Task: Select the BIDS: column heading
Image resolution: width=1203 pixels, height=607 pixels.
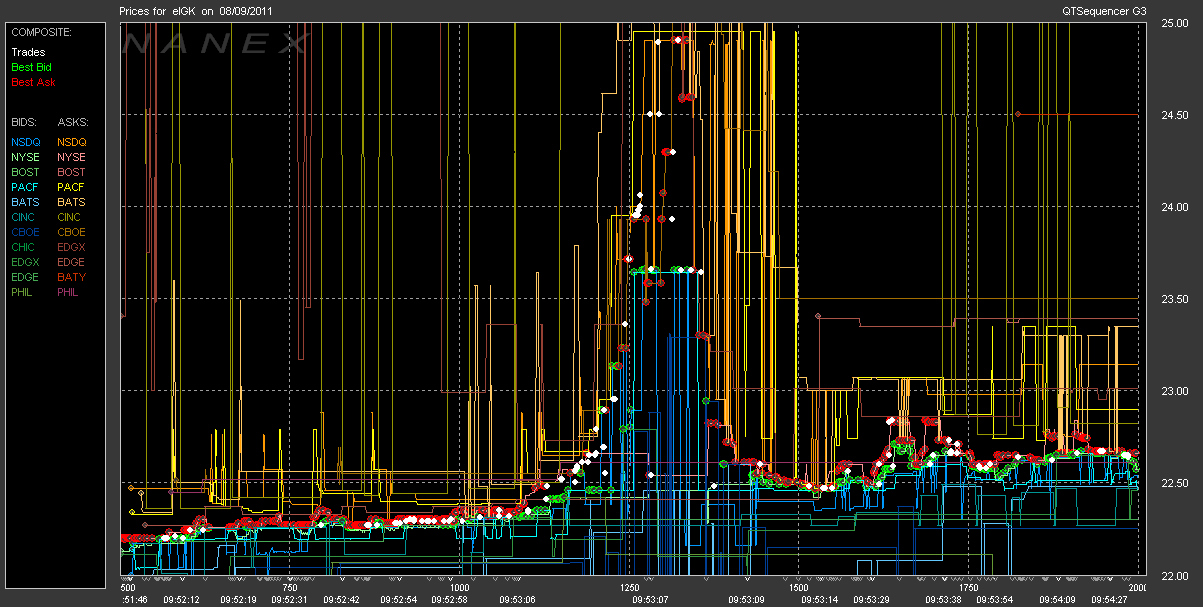Action: tap(24, 122)
